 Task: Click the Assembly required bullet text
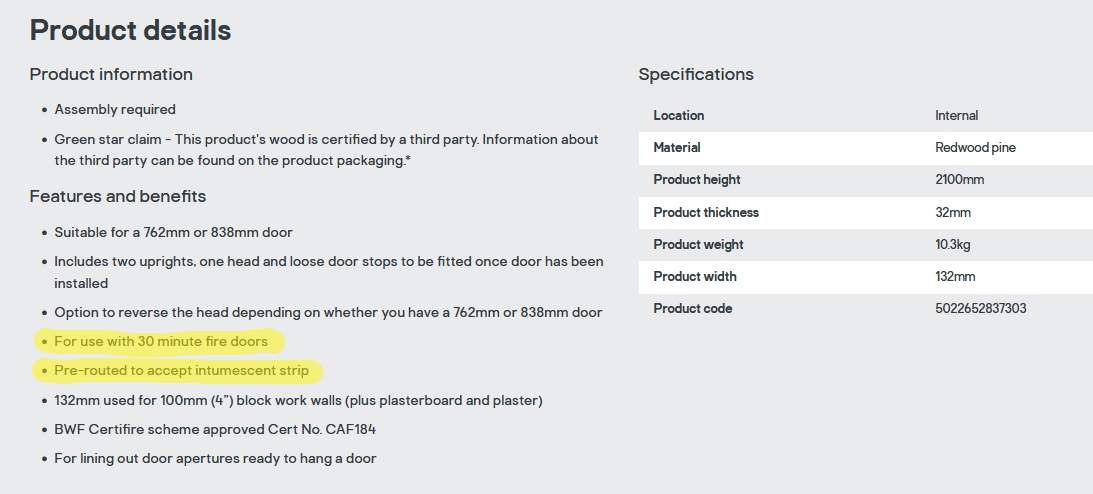(x=115, y=109)
